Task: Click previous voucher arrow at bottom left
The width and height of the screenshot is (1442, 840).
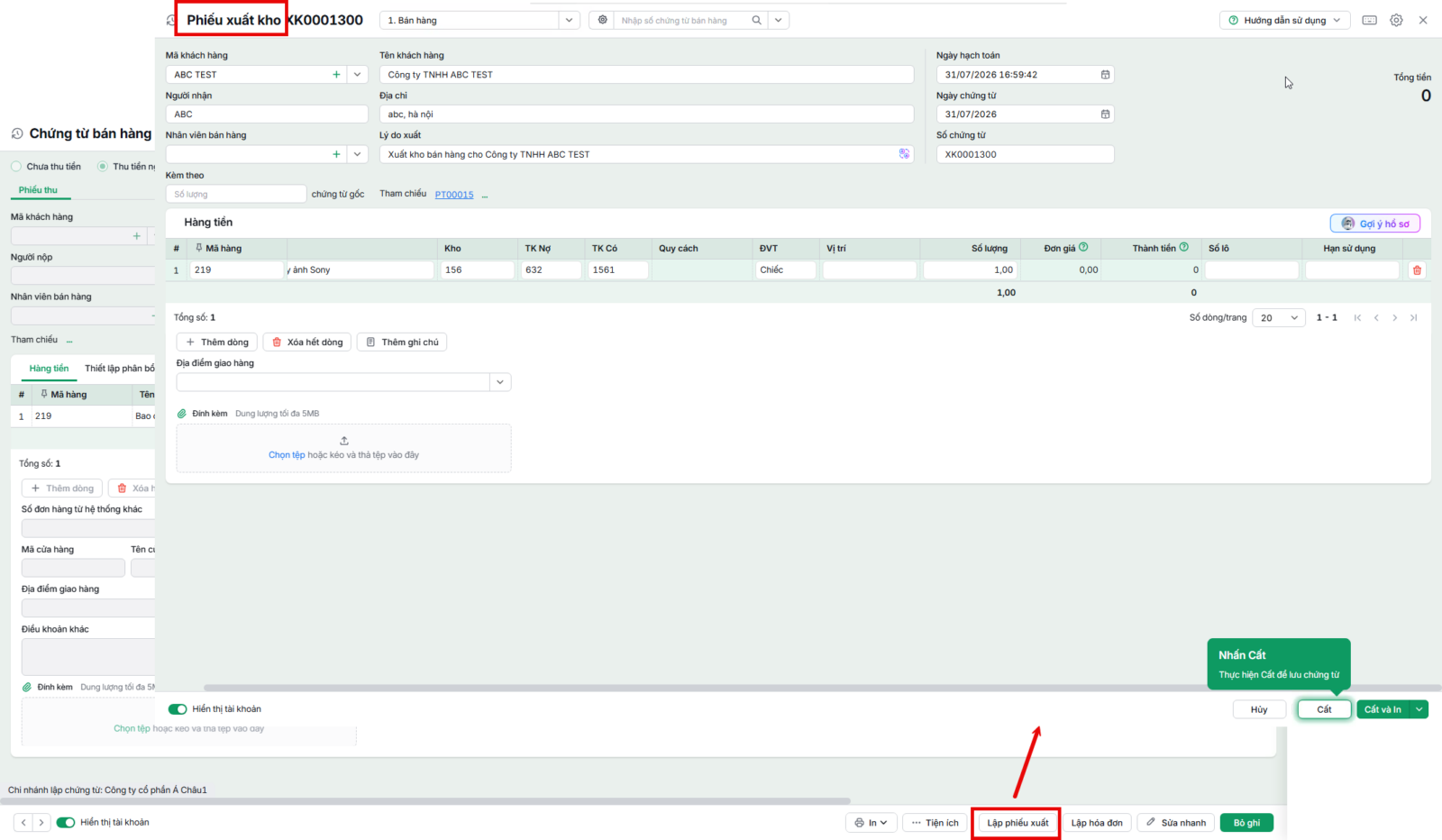Action: click(x=23, y=823)
